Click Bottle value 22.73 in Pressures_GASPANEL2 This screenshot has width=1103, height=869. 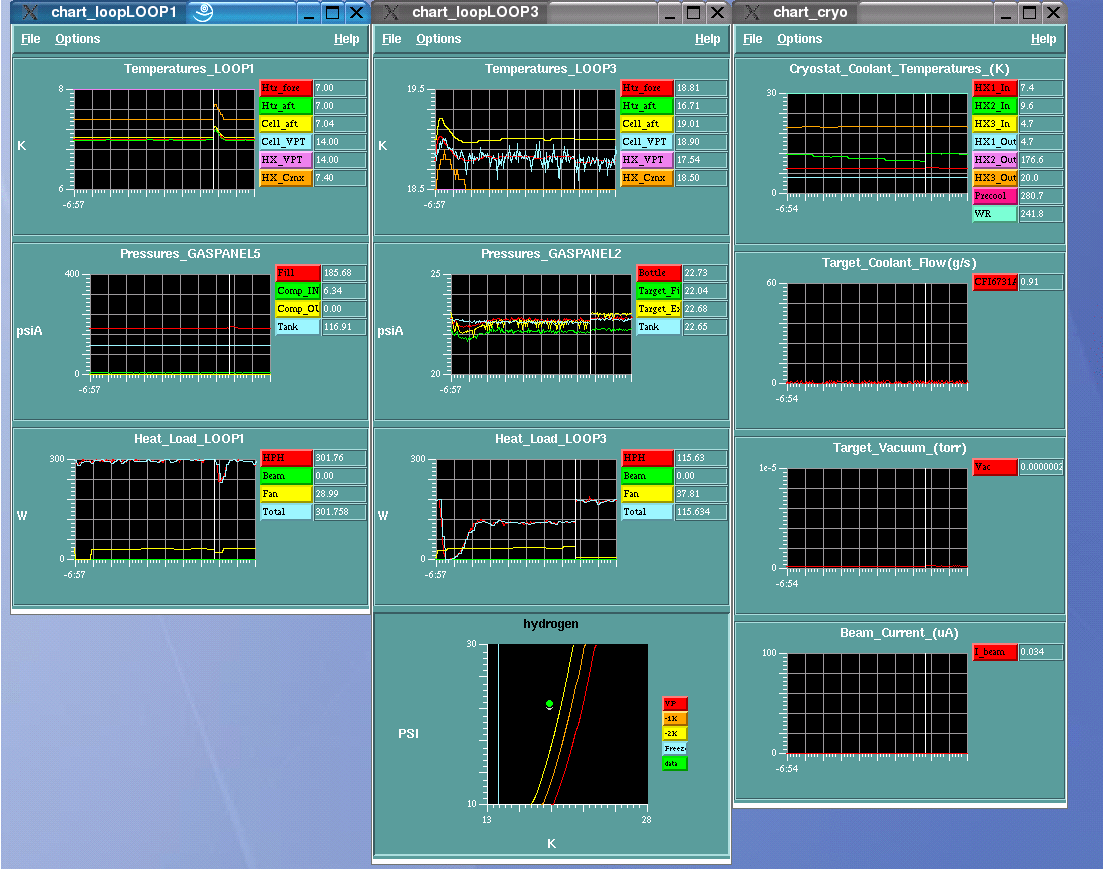[706, 273]
